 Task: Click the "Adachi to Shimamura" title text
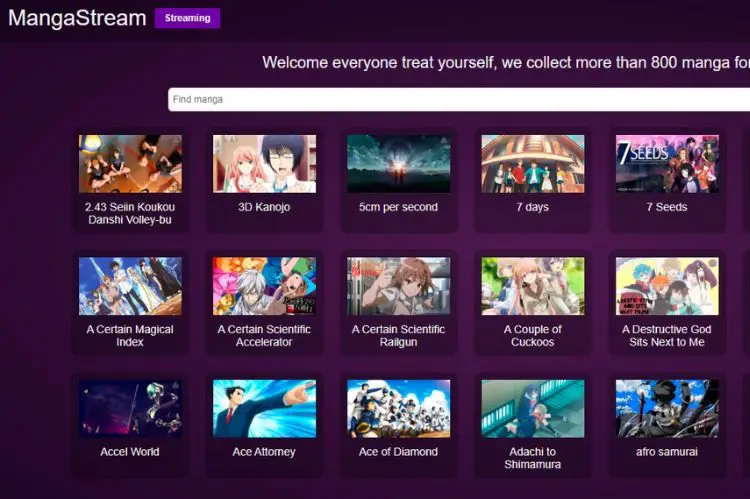532,458
